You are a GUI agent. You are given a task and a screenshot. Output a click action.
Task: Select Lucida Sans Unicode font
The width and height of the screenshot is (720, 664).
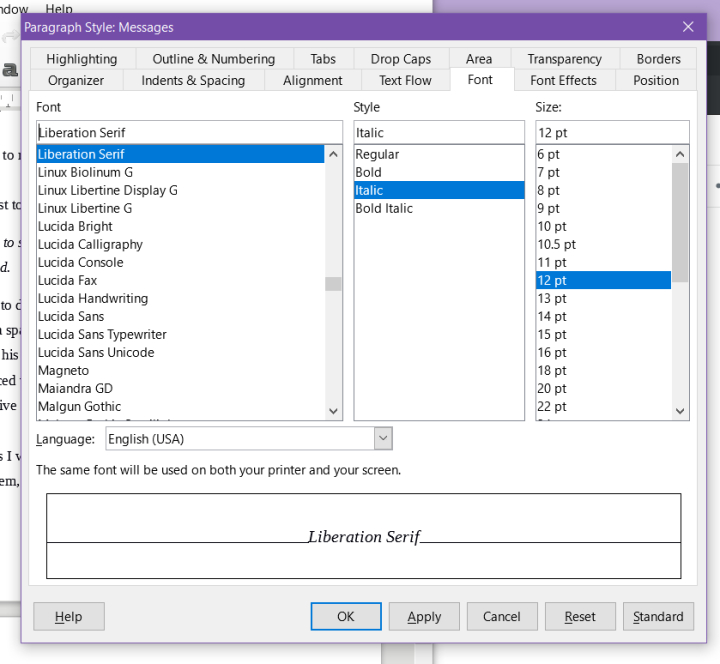pos(180,352)
